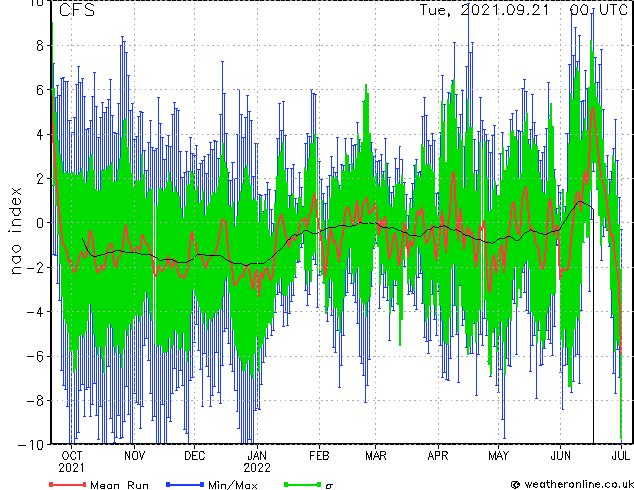
Task: Click the black vertical marker line in June
Action: [593, 326]
